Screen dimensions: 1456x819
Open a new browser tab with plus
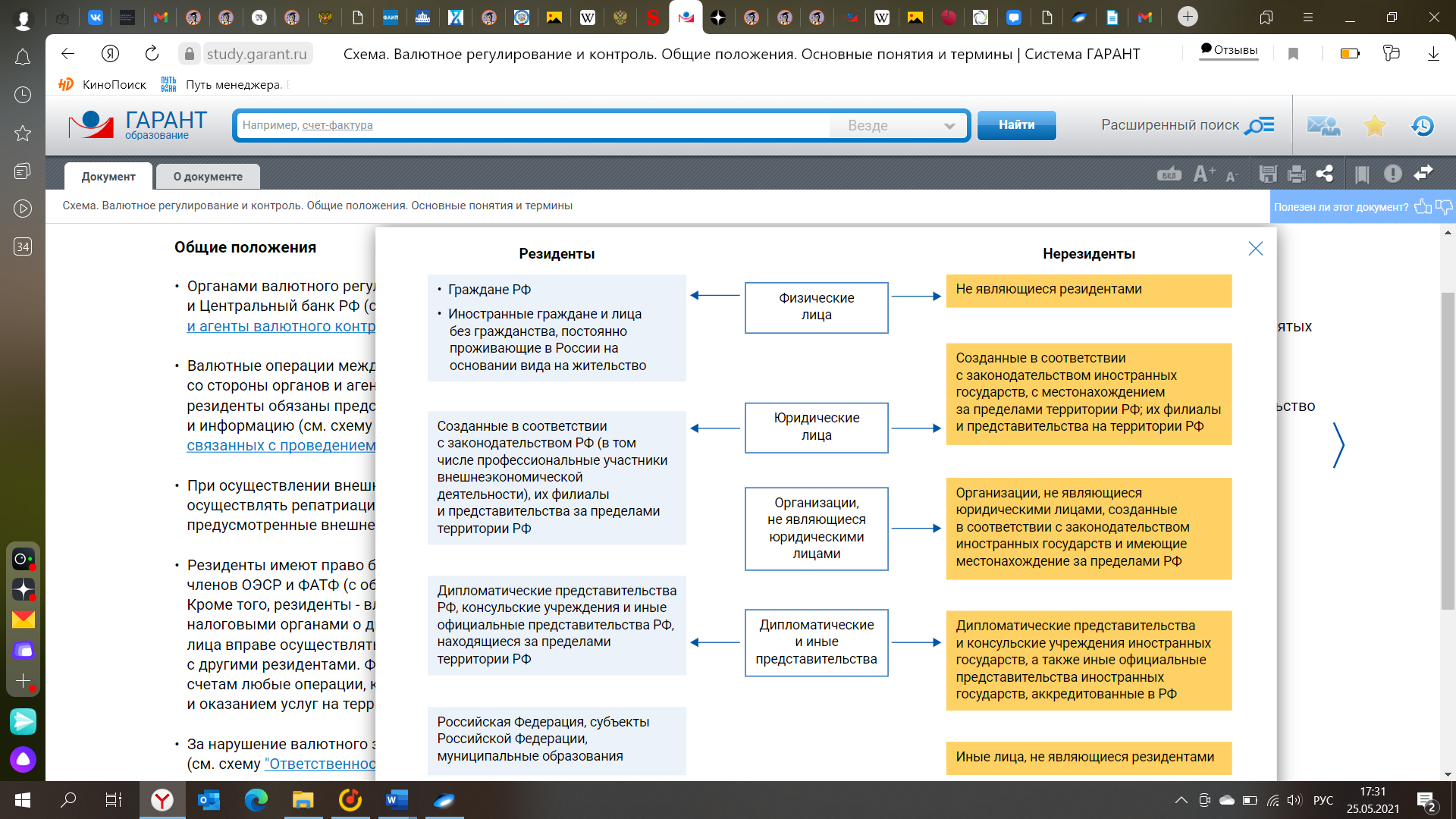(x=1188, y=17)
